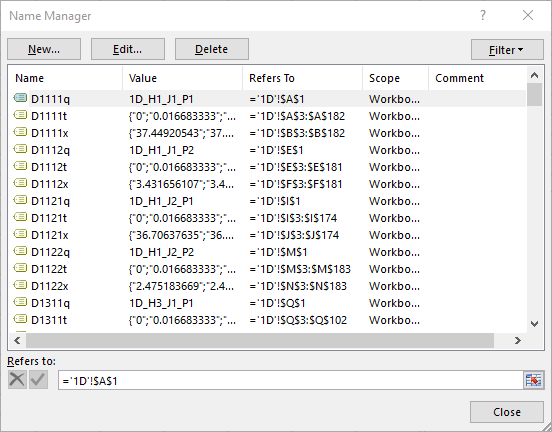Click the name icon beside D1111q
Screen dimensions: 552x432
pyautogui.click(x=20, y=98)
